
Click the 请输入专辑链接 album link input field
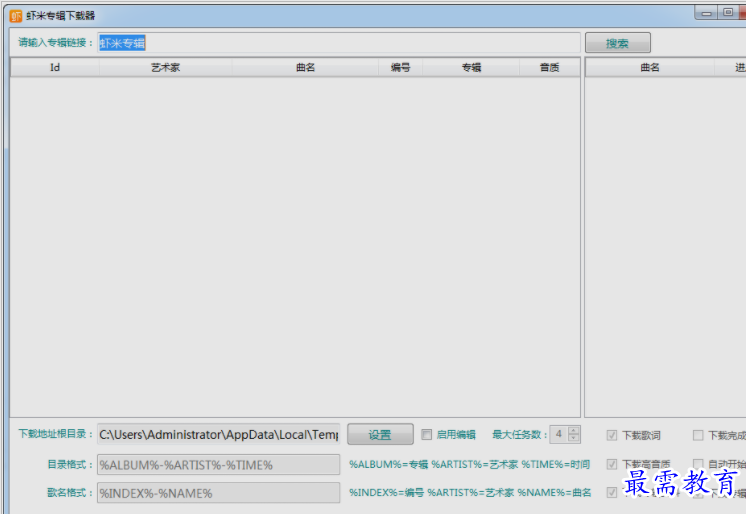pyautogui.click(x=339, y=43)
